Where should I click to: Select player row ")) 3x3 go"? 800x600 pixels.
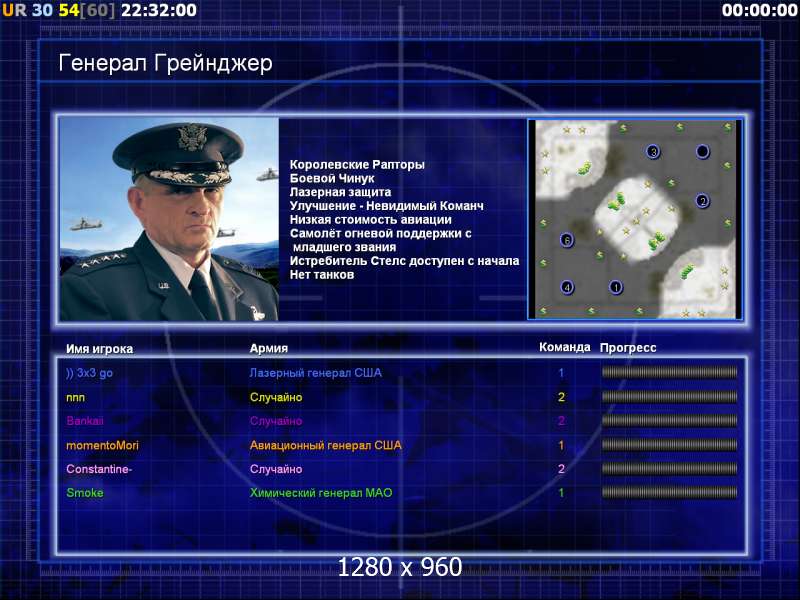tap(402, 373)
